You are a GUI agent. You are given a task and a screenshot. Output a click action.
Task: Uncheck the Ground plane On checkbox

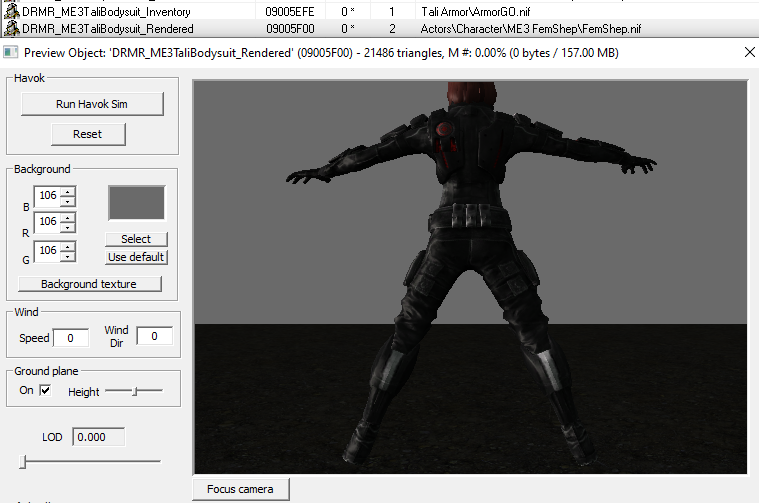(x=45, y=390)
